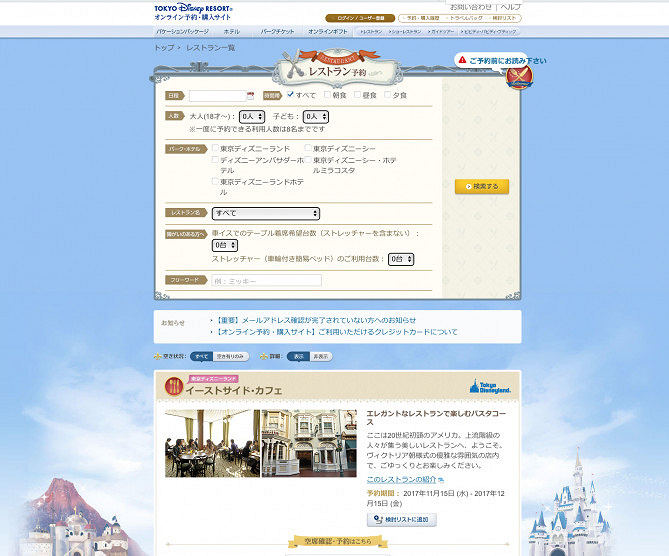669x556 pixels.
Task: Check the 朝食 breakfast checkbox
Action: coord(327,94)
